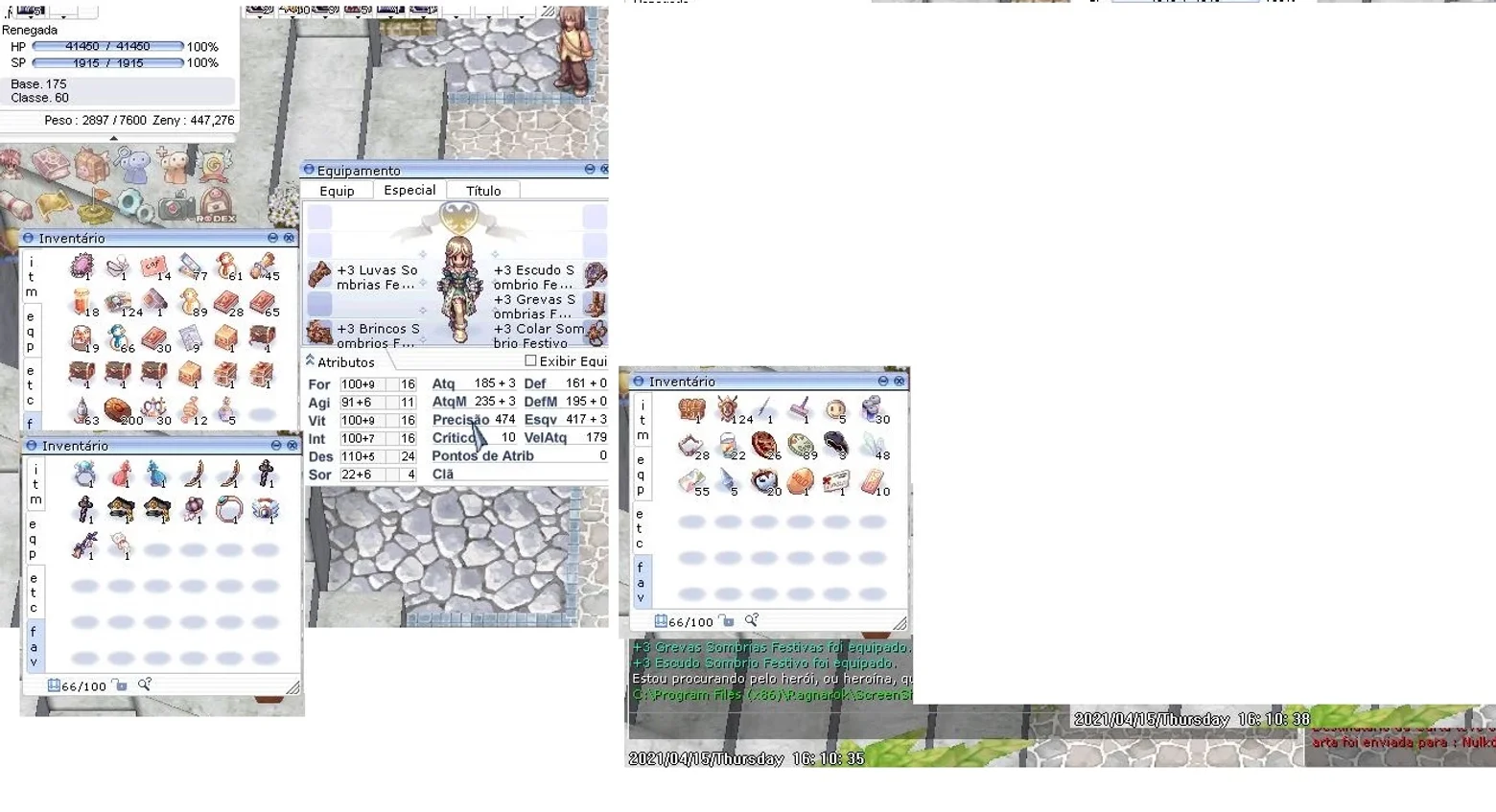The width and height of the screenshot is (1496, 812).
Task: Click the blue poring with magnifier icon
Action: (x=133, y=166)
